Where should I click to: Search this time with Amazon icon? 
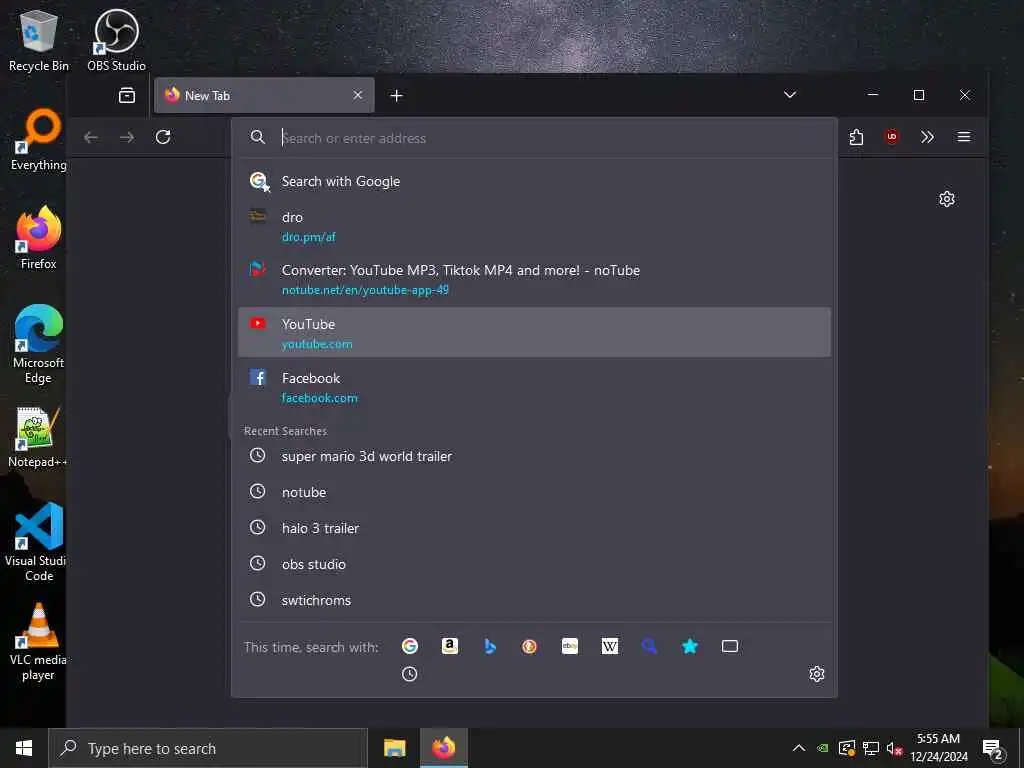click(449, 646)
